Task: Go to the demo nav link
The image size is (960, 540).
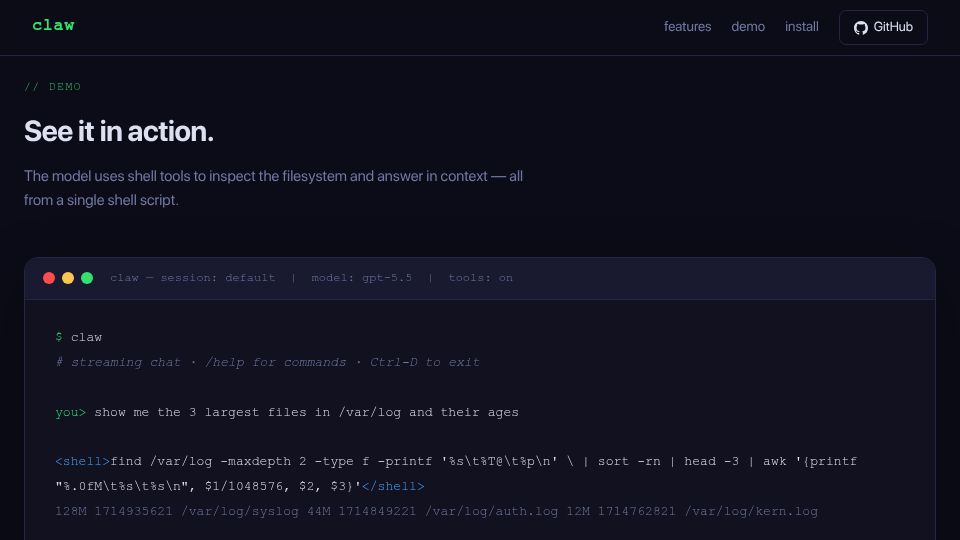Action: 748,27
